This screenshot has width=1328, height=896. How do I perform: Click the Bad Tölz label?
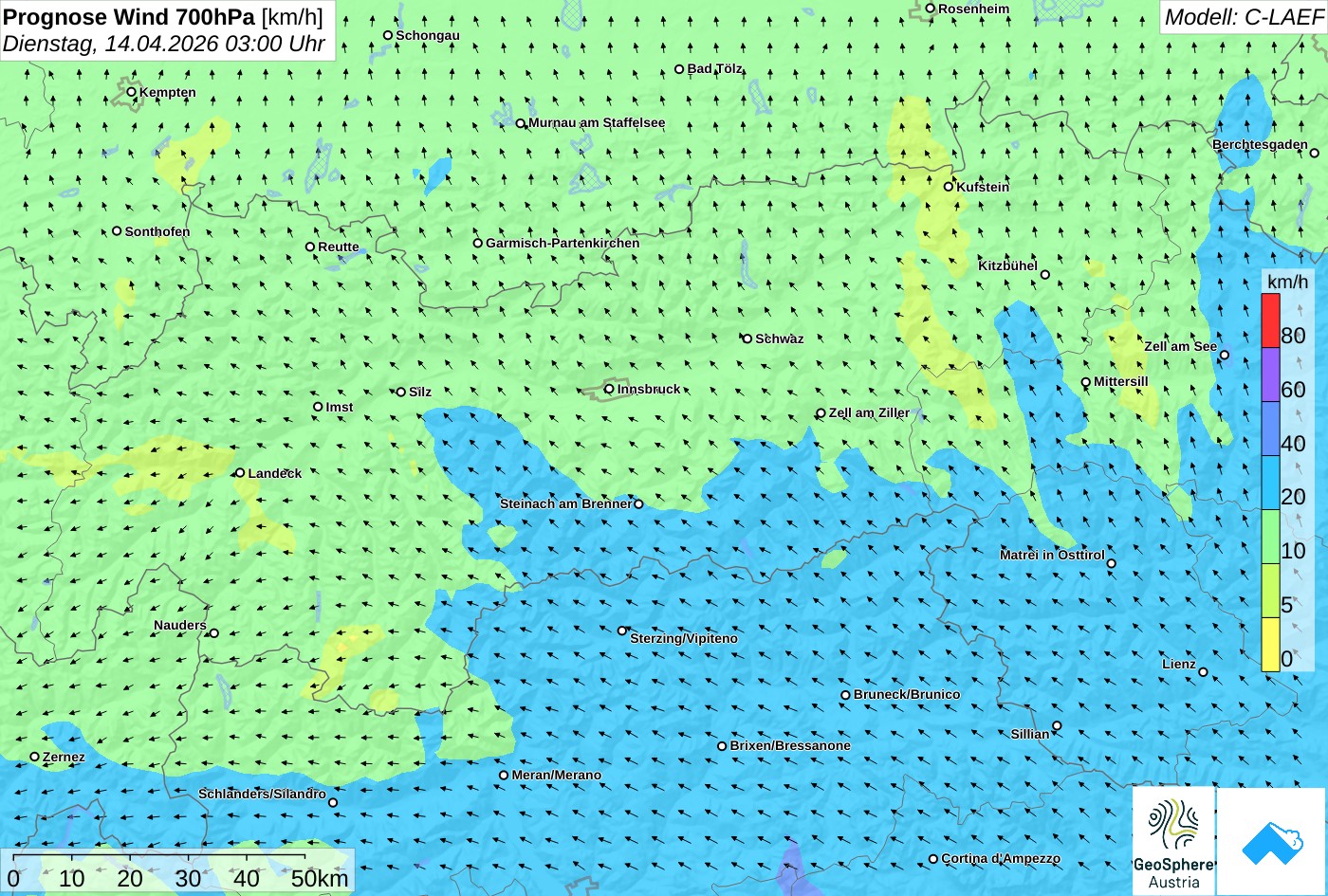tap(714, 68)
